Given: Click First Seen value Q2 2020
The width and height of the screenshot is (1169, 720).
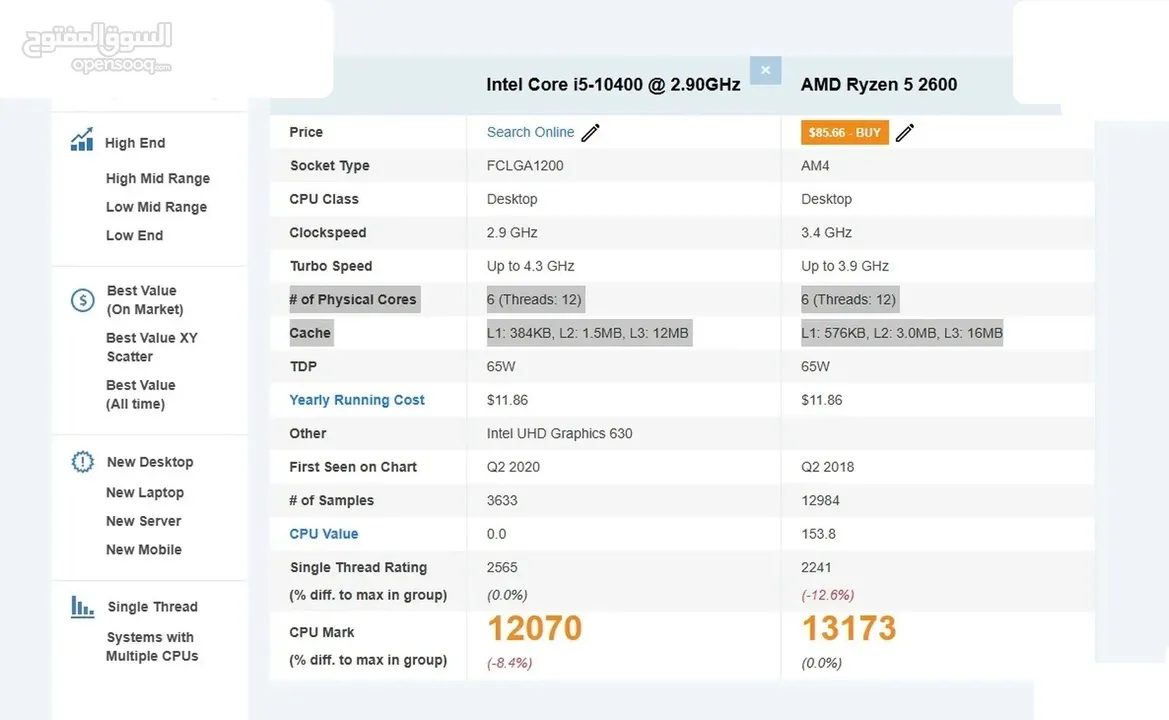Looking at the screenshot, I should coord(513,467).
